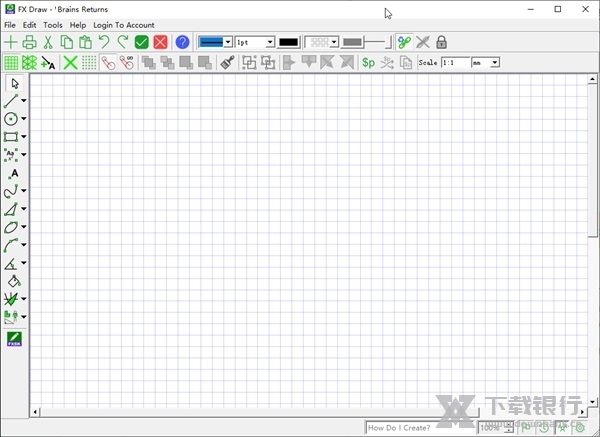
Task: Click the Scale 1:1 input field
Action: click(x=455, y=62)
